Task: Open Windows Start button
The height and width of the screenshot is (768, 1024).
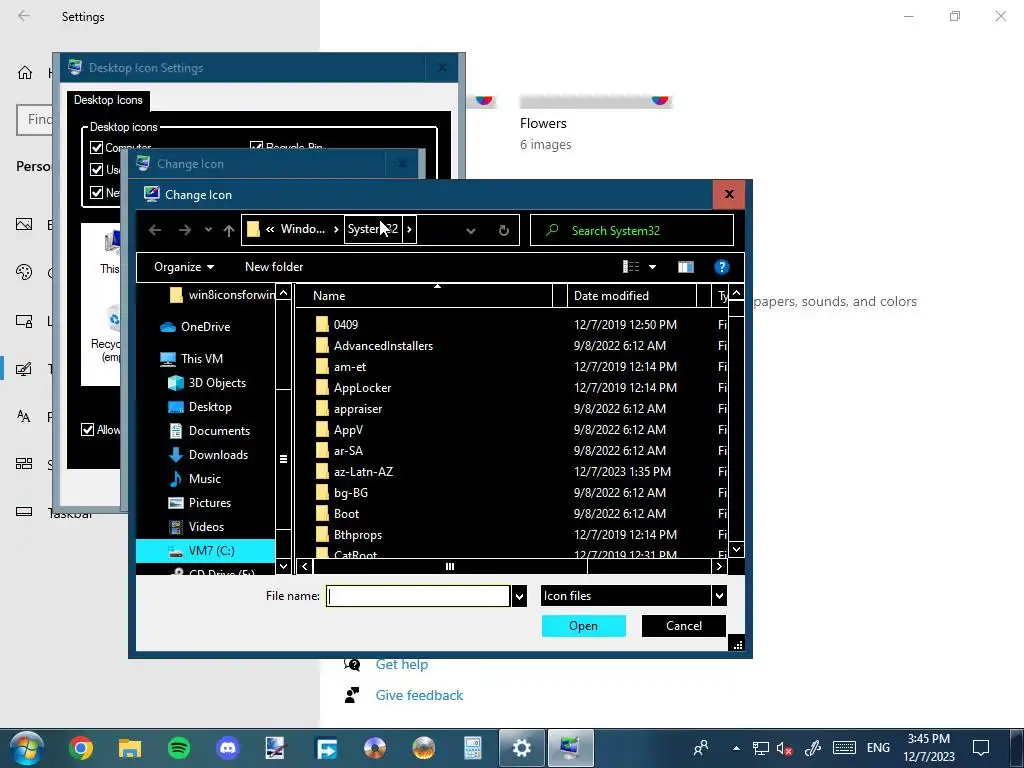Action: click(27, 748)
